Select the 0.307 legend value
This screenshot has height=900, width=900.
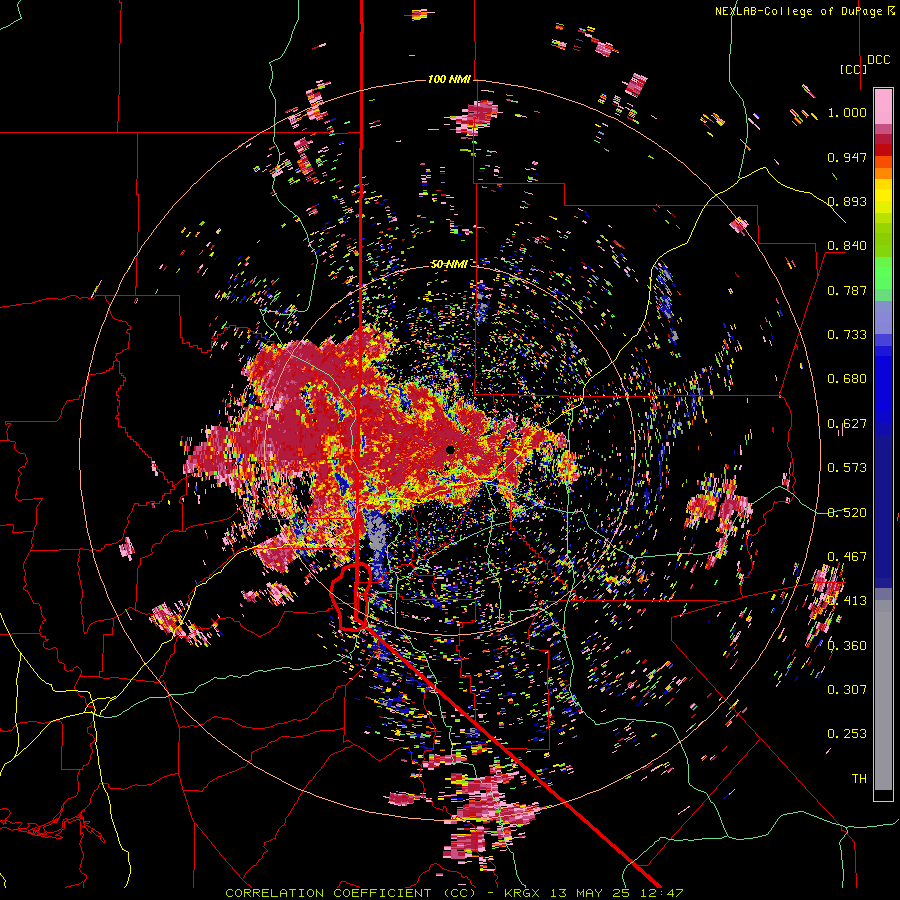tap(847, 690)
